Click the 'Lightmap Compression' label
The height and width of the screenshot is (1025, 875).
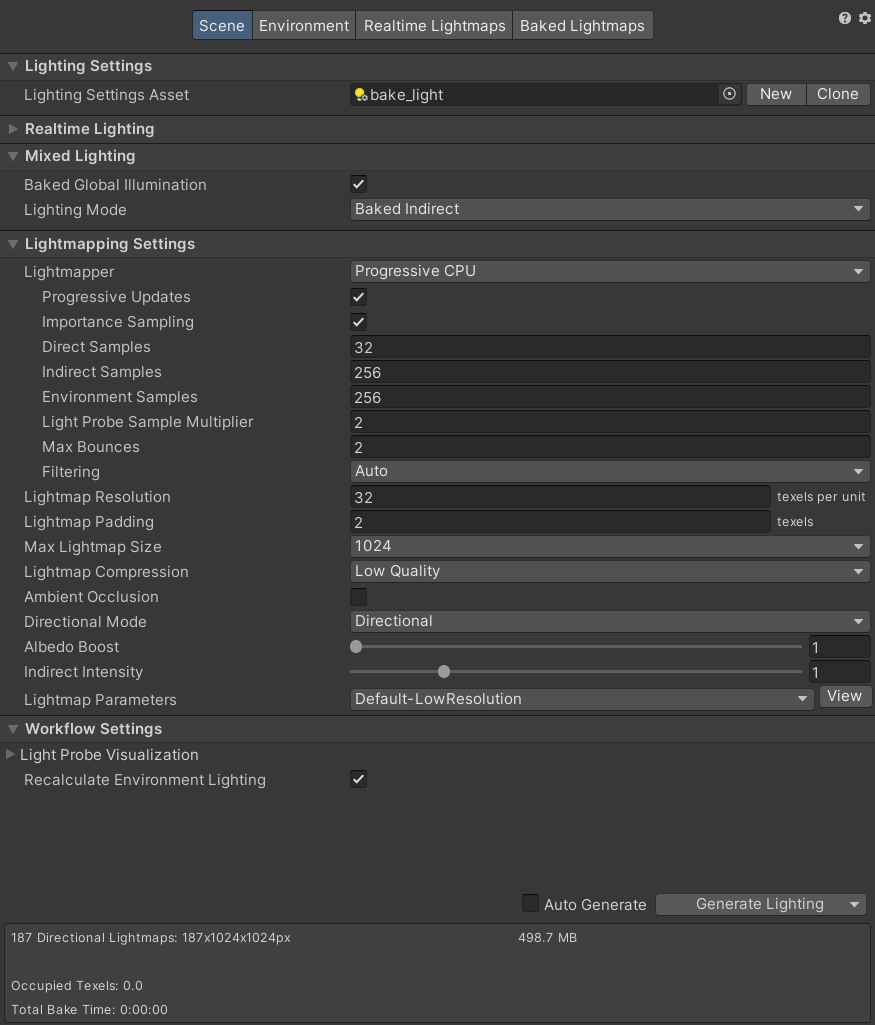(x=107, y=572)
